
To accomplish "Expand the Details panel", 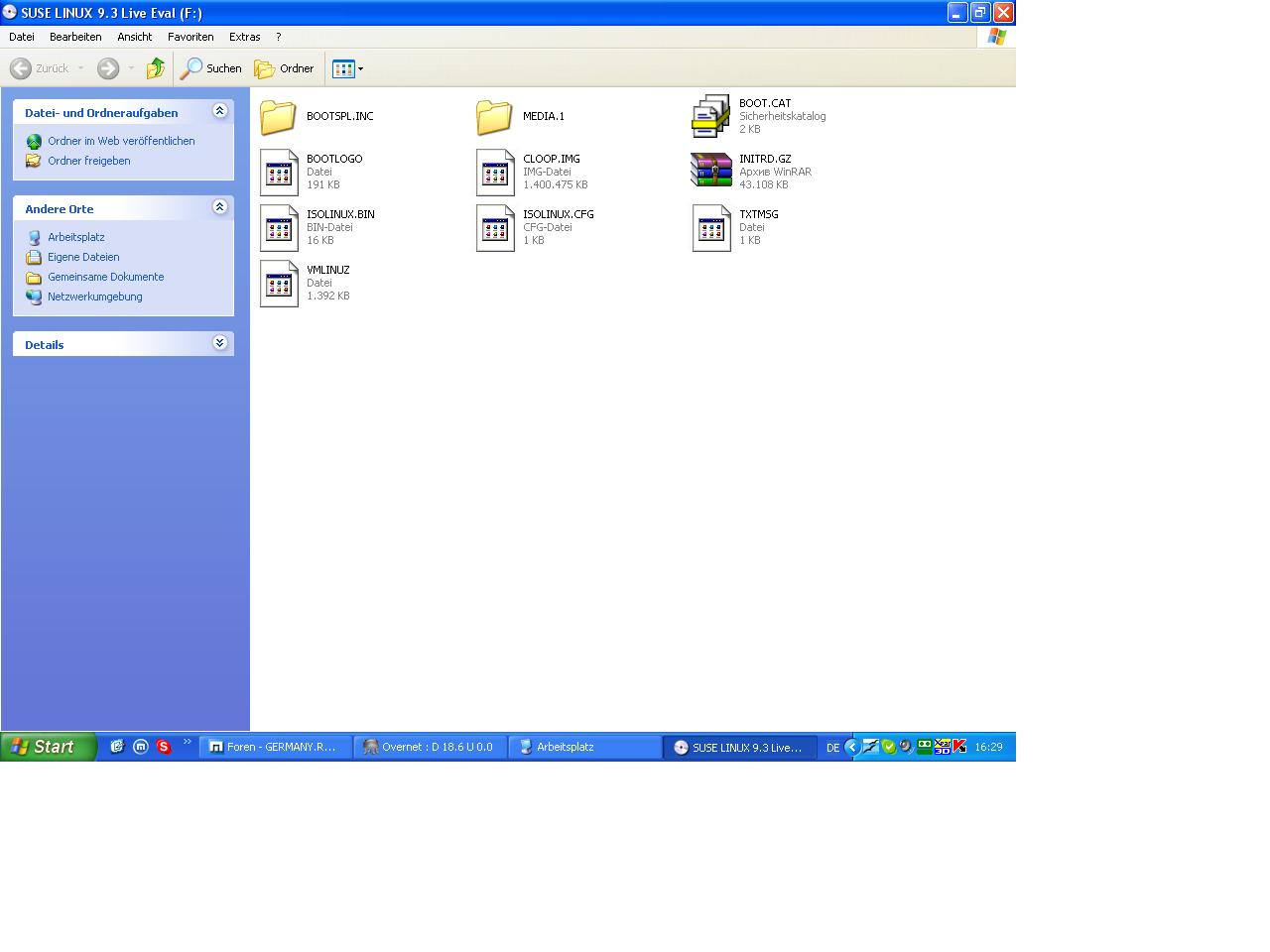I will point(220,343).
